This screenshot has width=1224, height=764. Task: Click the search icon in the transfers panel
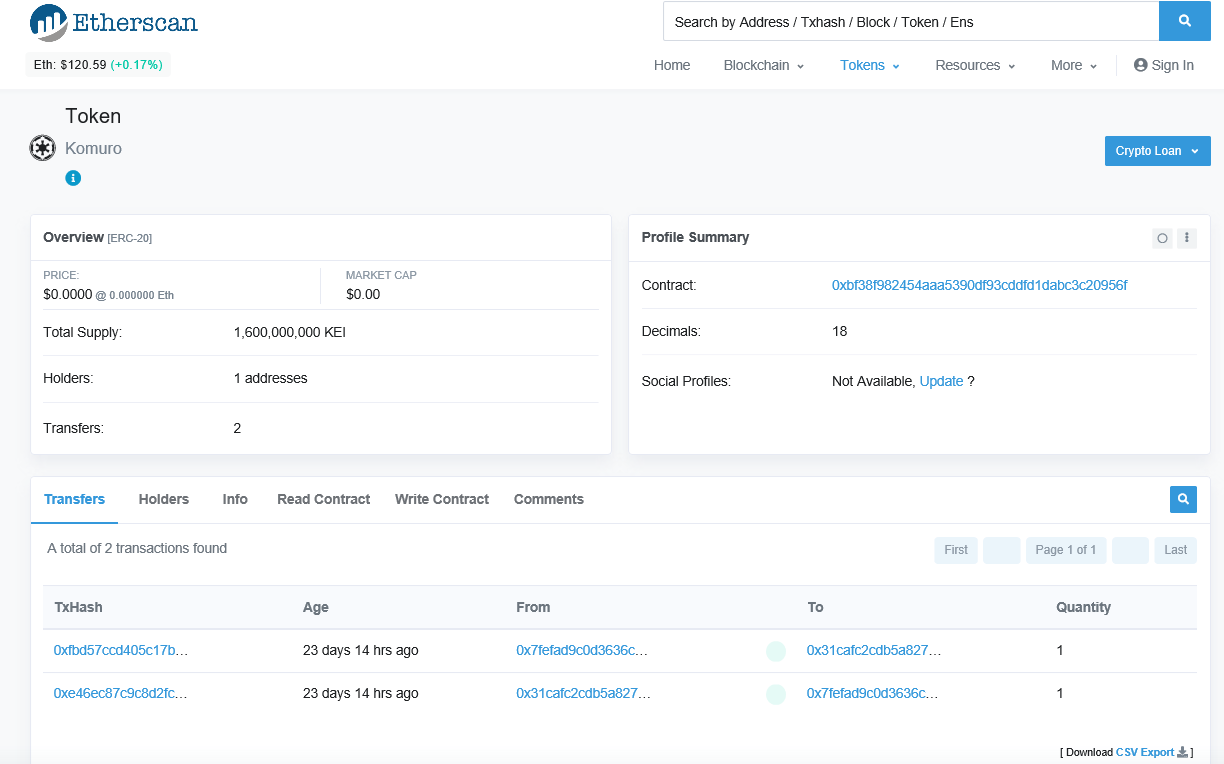(1183, 499)
